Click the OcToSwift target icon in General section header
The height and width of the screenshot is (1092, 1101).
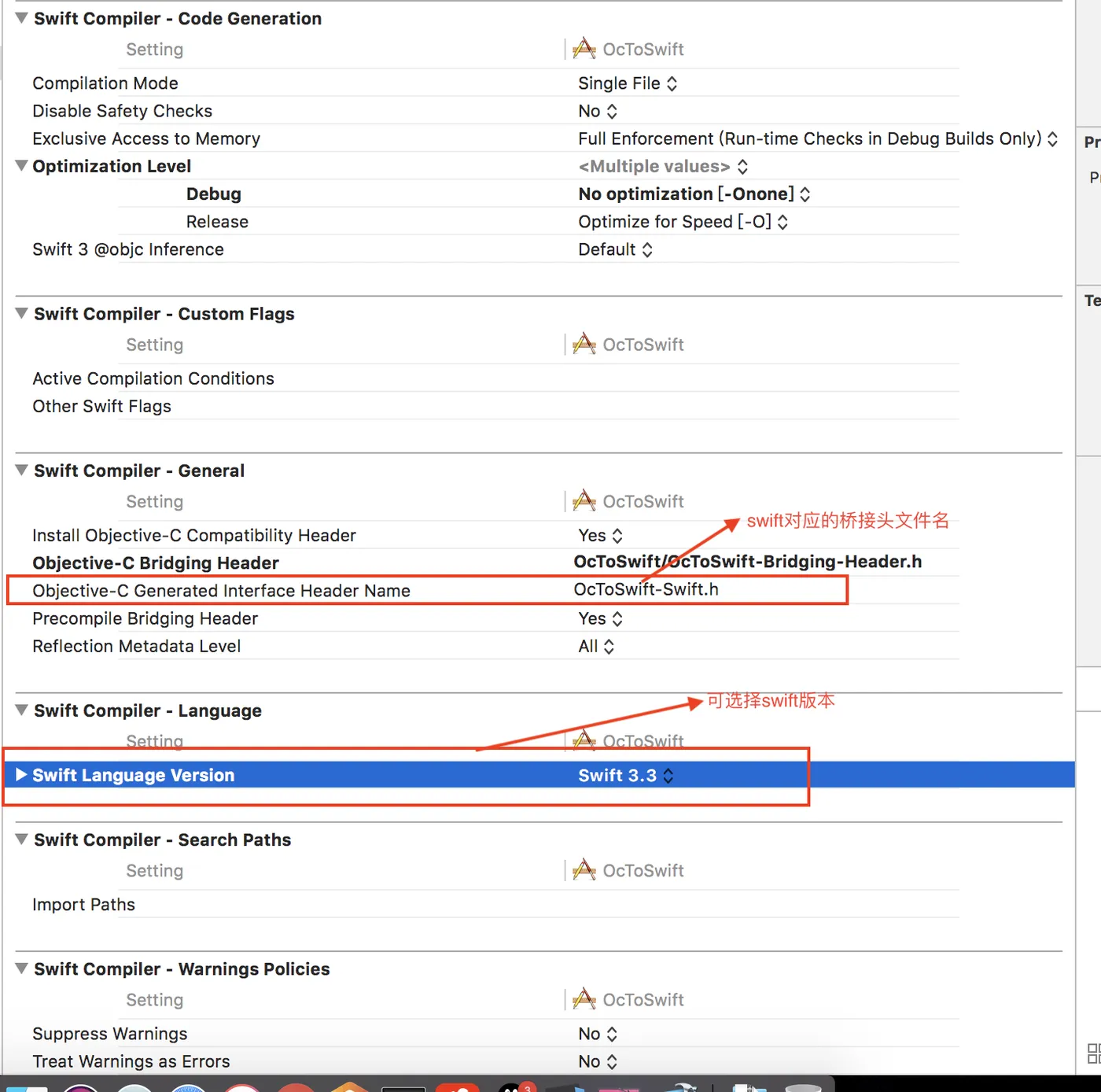click(584, 500)
